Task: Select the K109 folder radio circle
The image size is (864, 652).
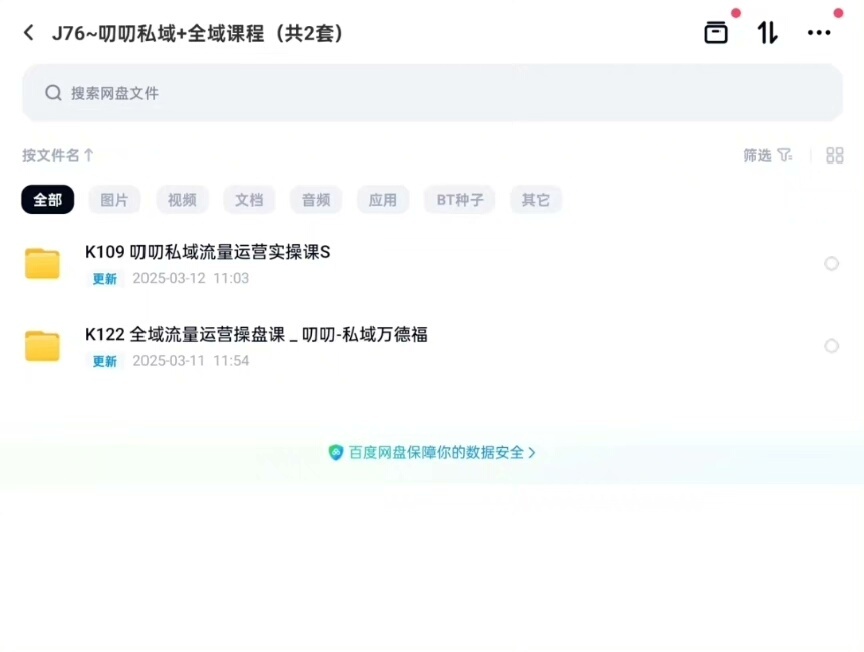Action: [x=831, y=264]
